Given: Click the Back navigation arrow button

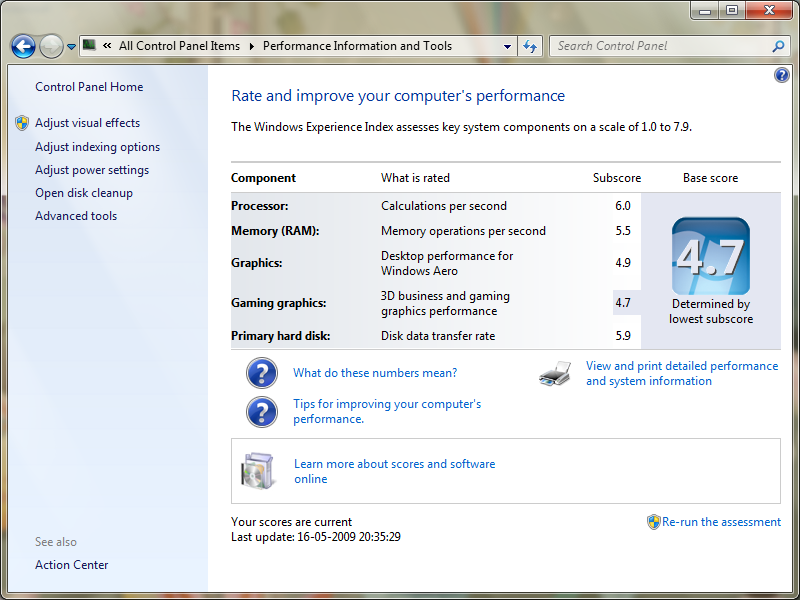Looking at the screenshot, I should 23,46.
